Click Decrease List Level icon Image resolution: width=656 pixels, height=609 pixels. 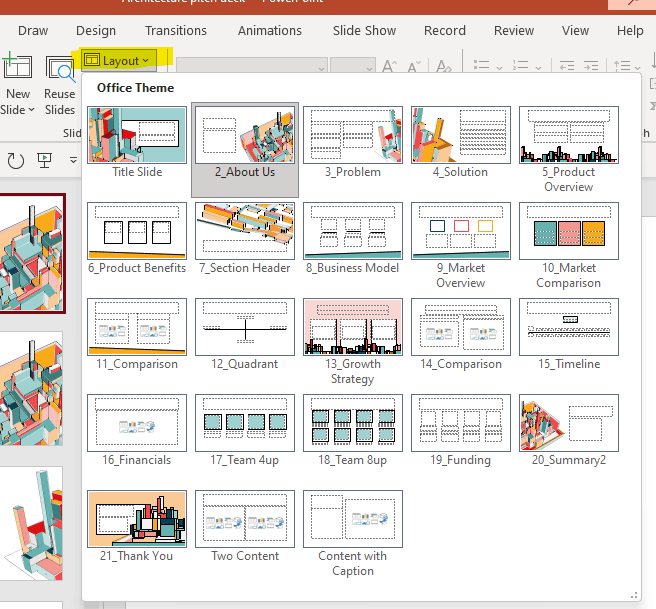[567, 65]
